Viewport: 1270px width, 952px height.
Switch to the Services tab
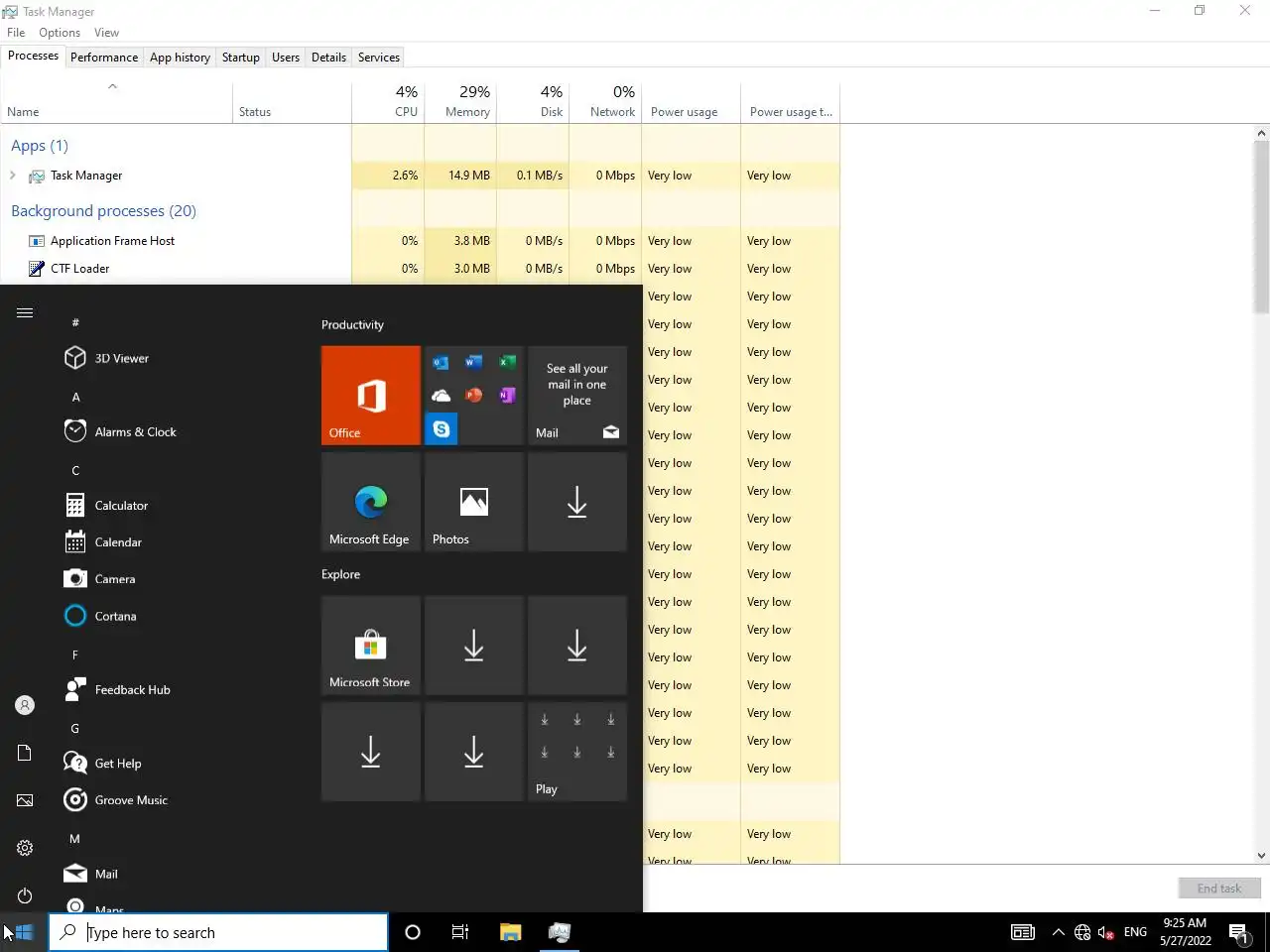379,58
